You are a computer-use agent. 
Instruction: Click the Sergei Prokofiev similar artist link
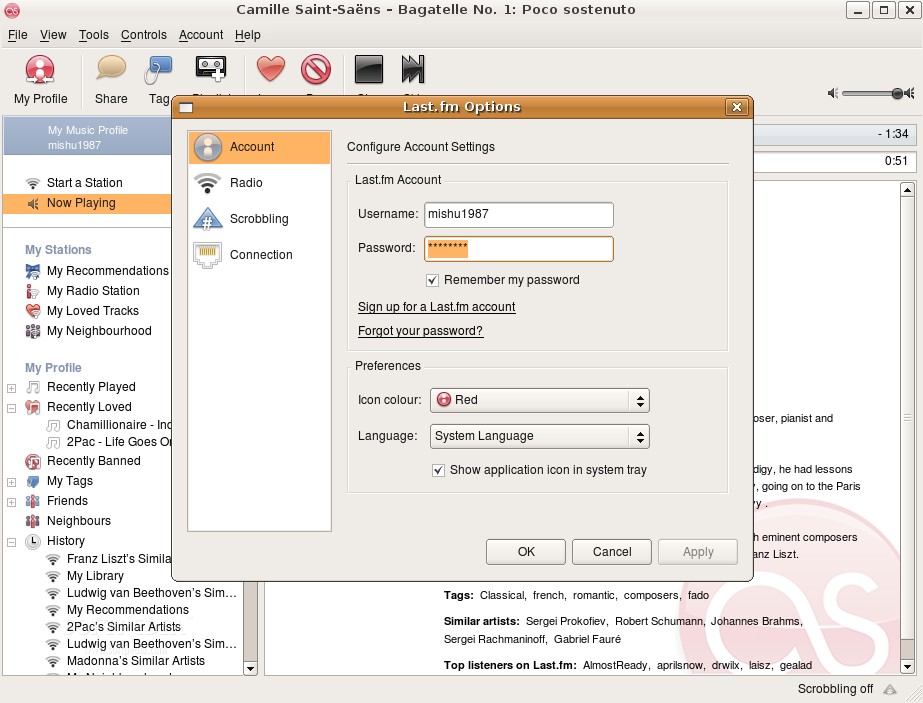(565, 621)
